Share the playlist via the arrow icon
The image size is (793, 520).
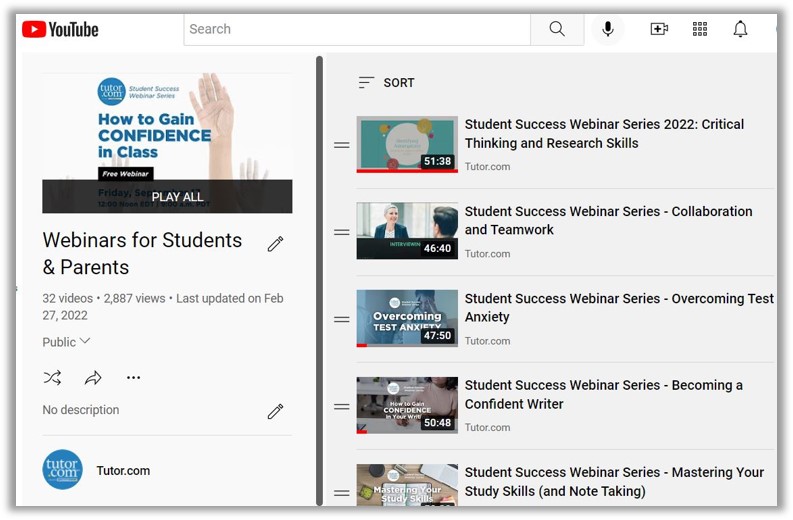click(93, 377)
